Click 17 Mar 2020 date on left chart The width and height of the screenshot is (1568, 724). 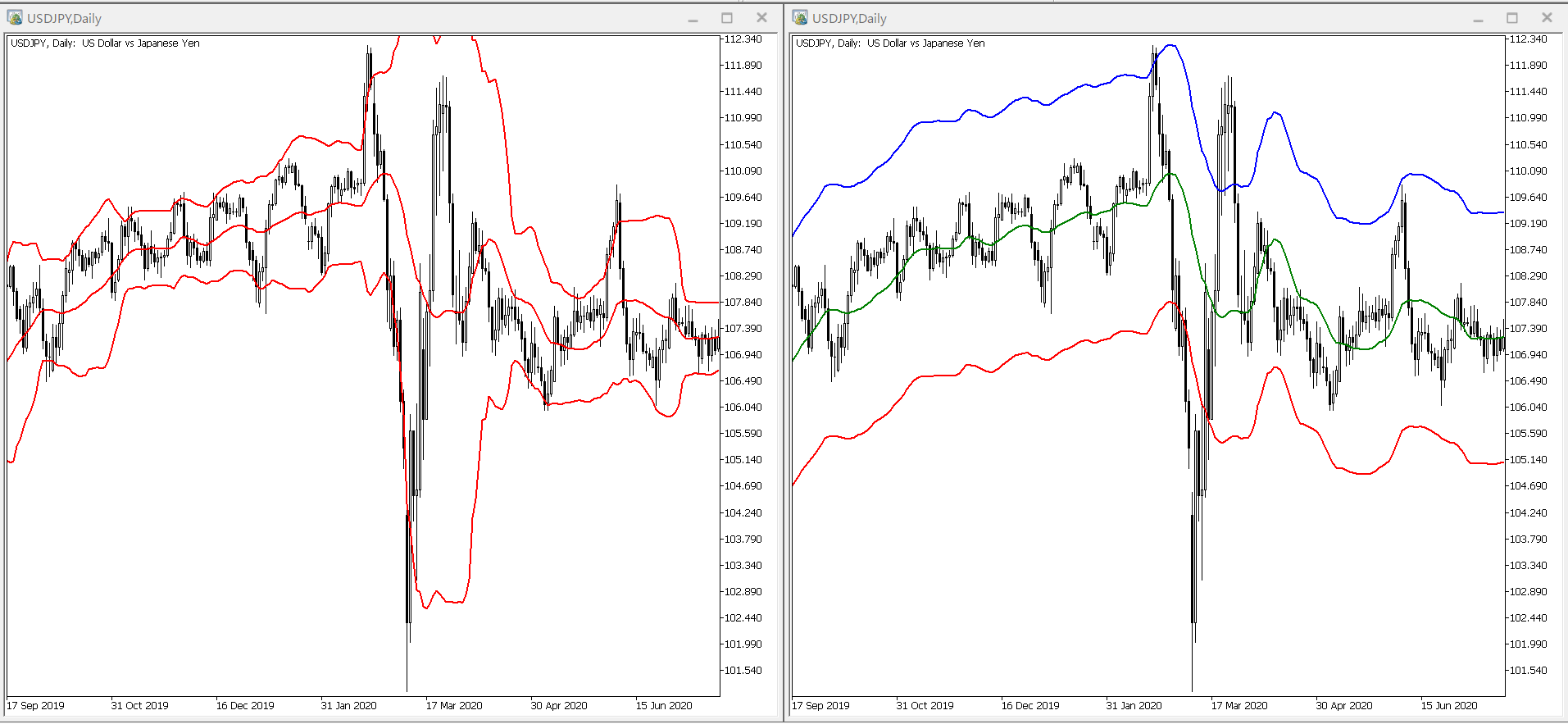pos(454,705)
